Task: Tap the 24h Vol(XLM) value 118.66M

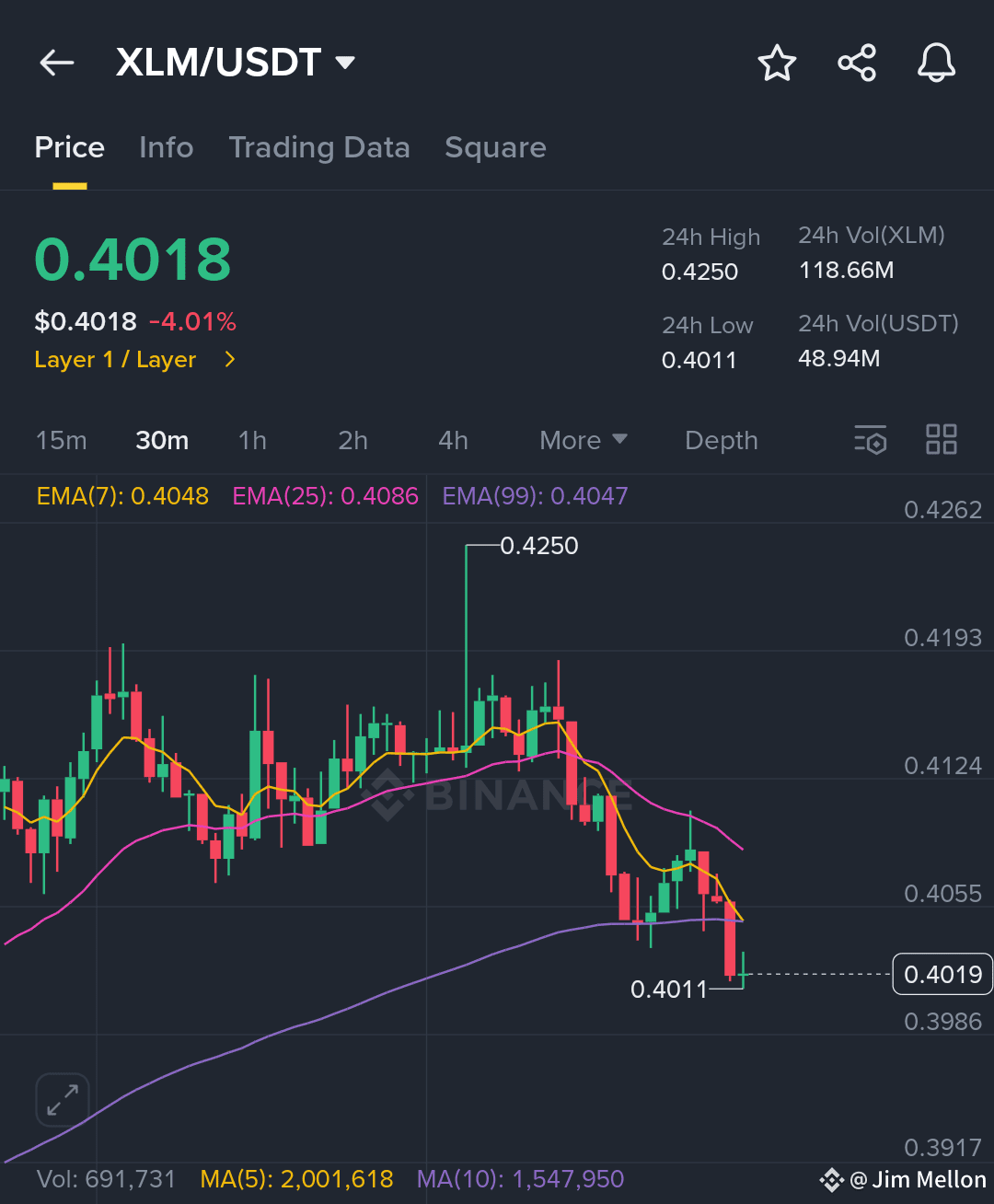Action: pos(846,270)
